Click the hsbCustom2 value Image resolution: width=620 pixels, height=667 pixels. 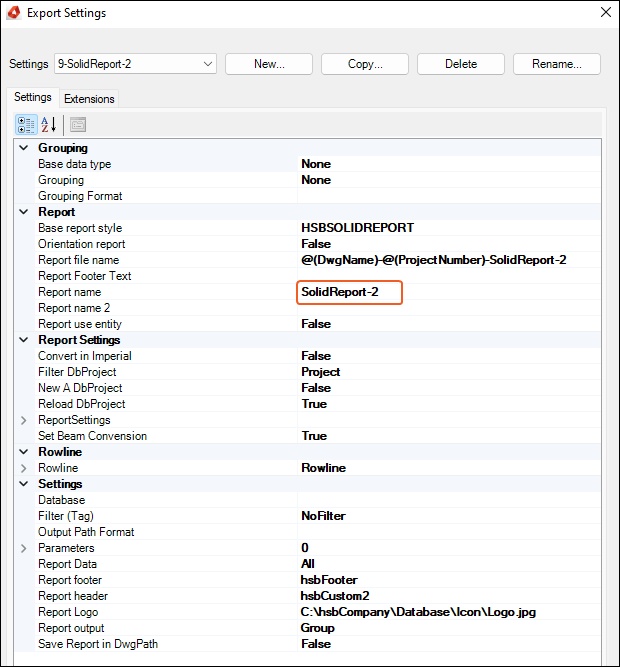point(335,596)
